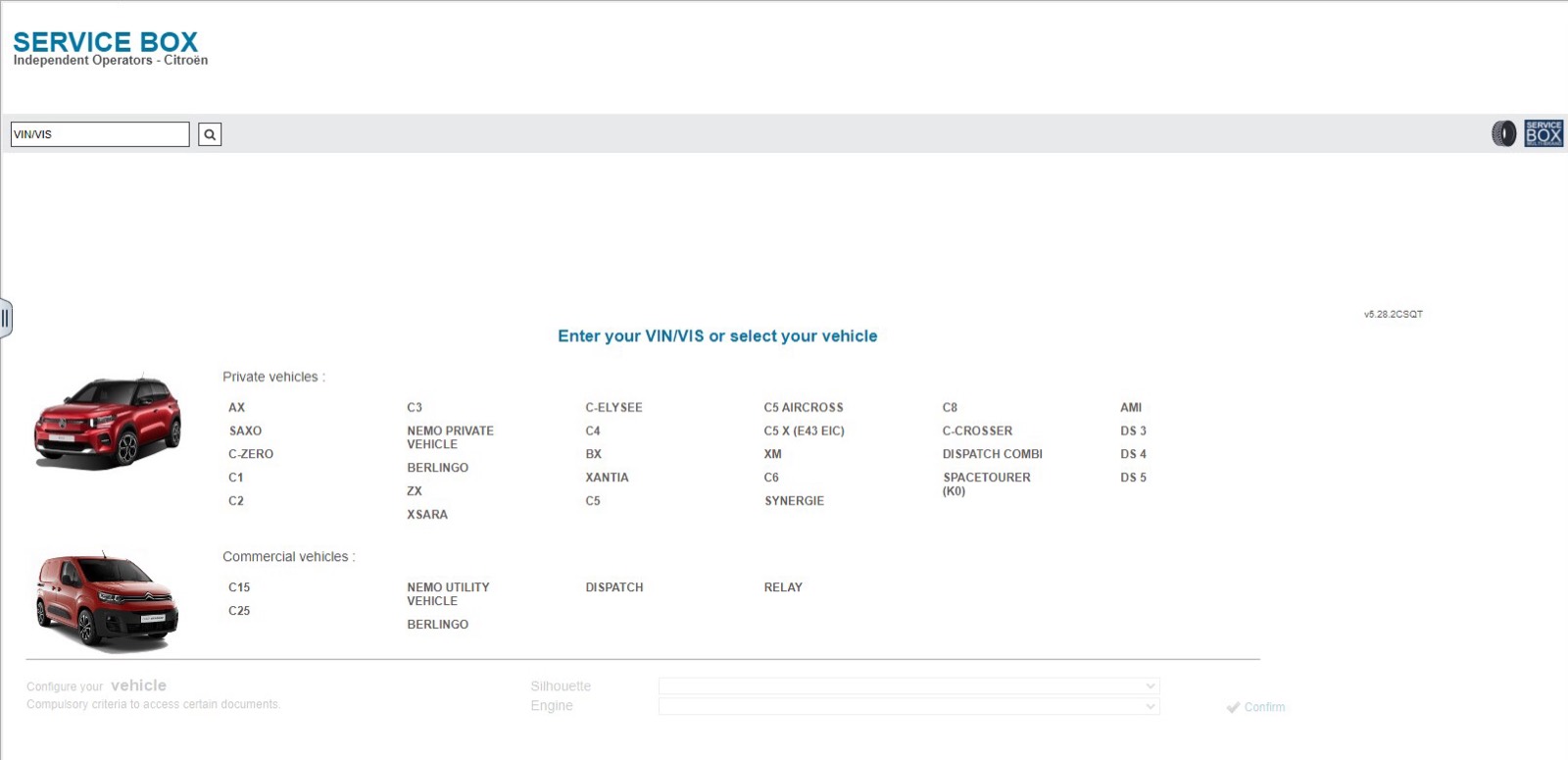Choose the AMI model

tap(1131, 407)
